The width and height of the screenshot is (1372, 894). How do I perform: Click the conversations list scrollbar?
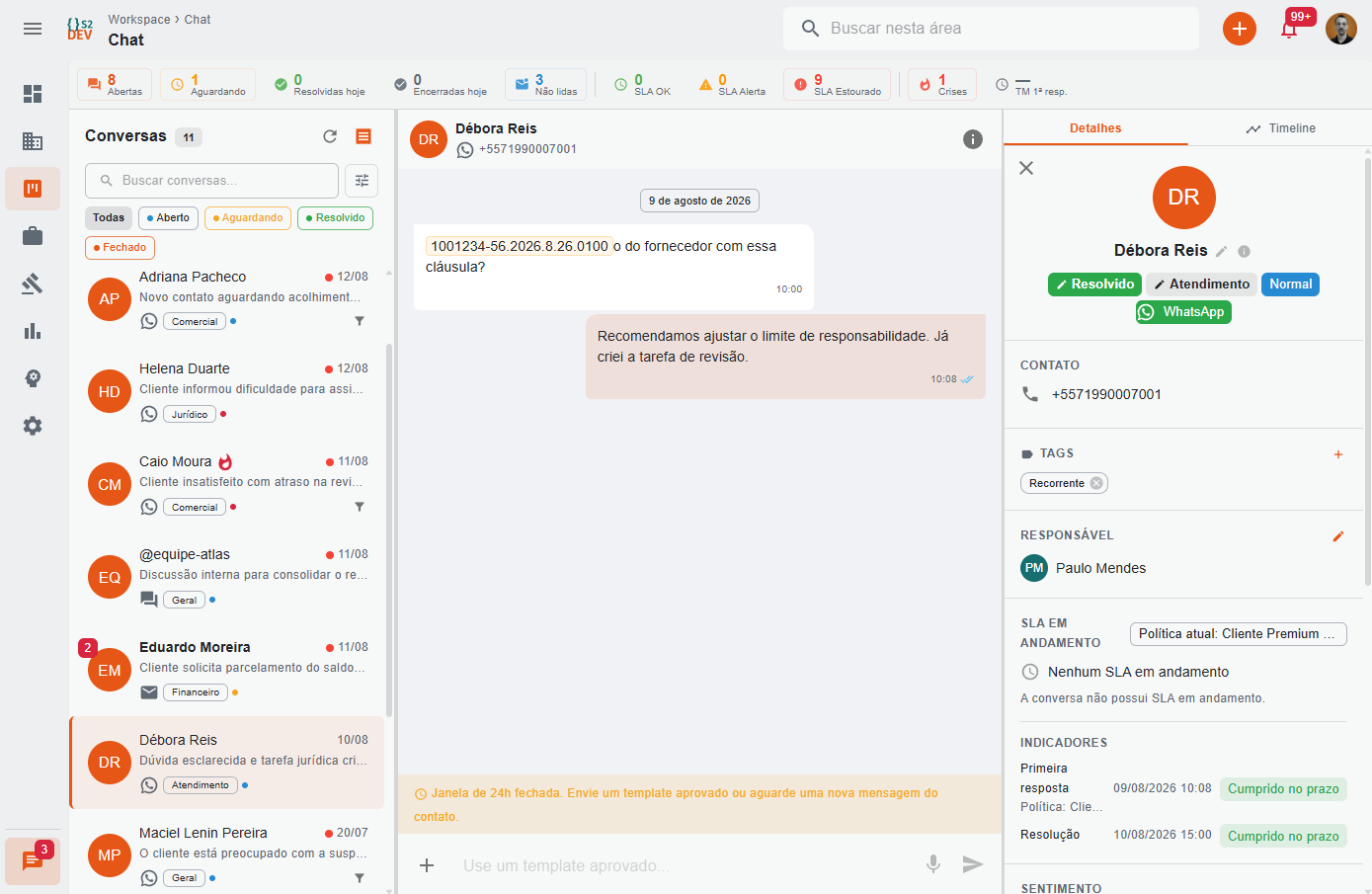(x=389, y=529)
